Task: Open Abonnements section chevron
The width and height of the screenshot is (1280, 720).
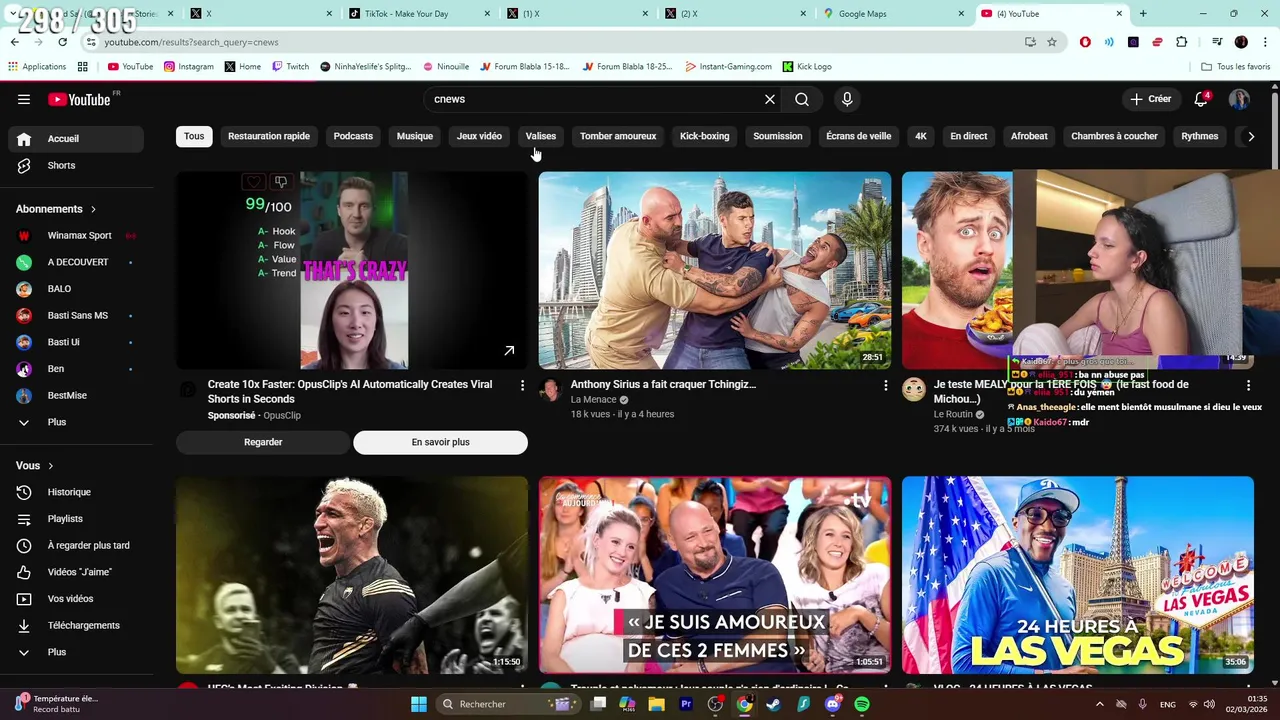Action: pos(93,209)
